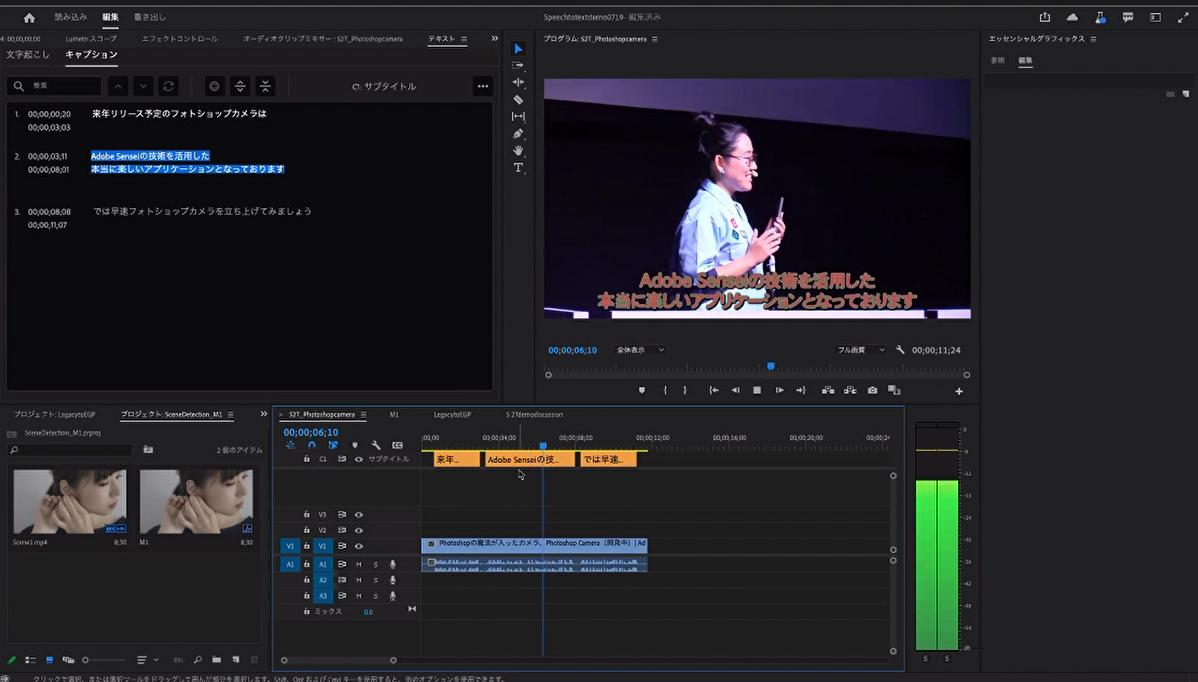
Task: Go to In point in Program monitor
Action: click(x=714, y=390)
